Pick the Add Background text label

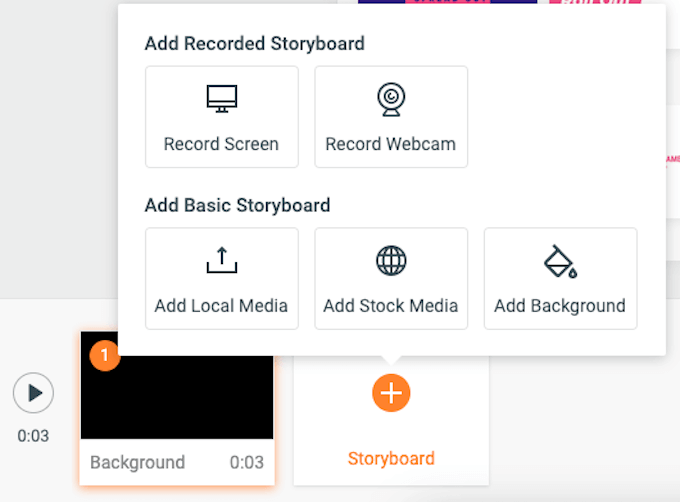pos(560,306)
